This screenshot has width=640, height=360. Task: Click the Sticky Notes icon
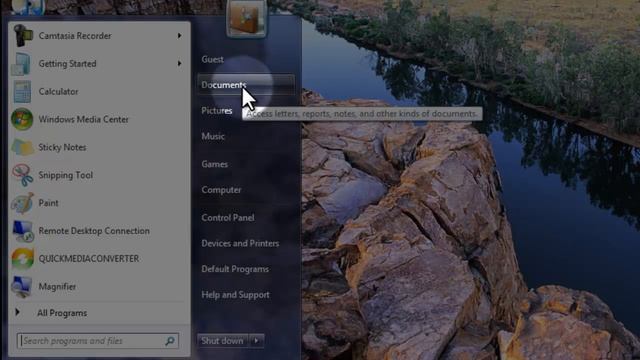[22, 147]
